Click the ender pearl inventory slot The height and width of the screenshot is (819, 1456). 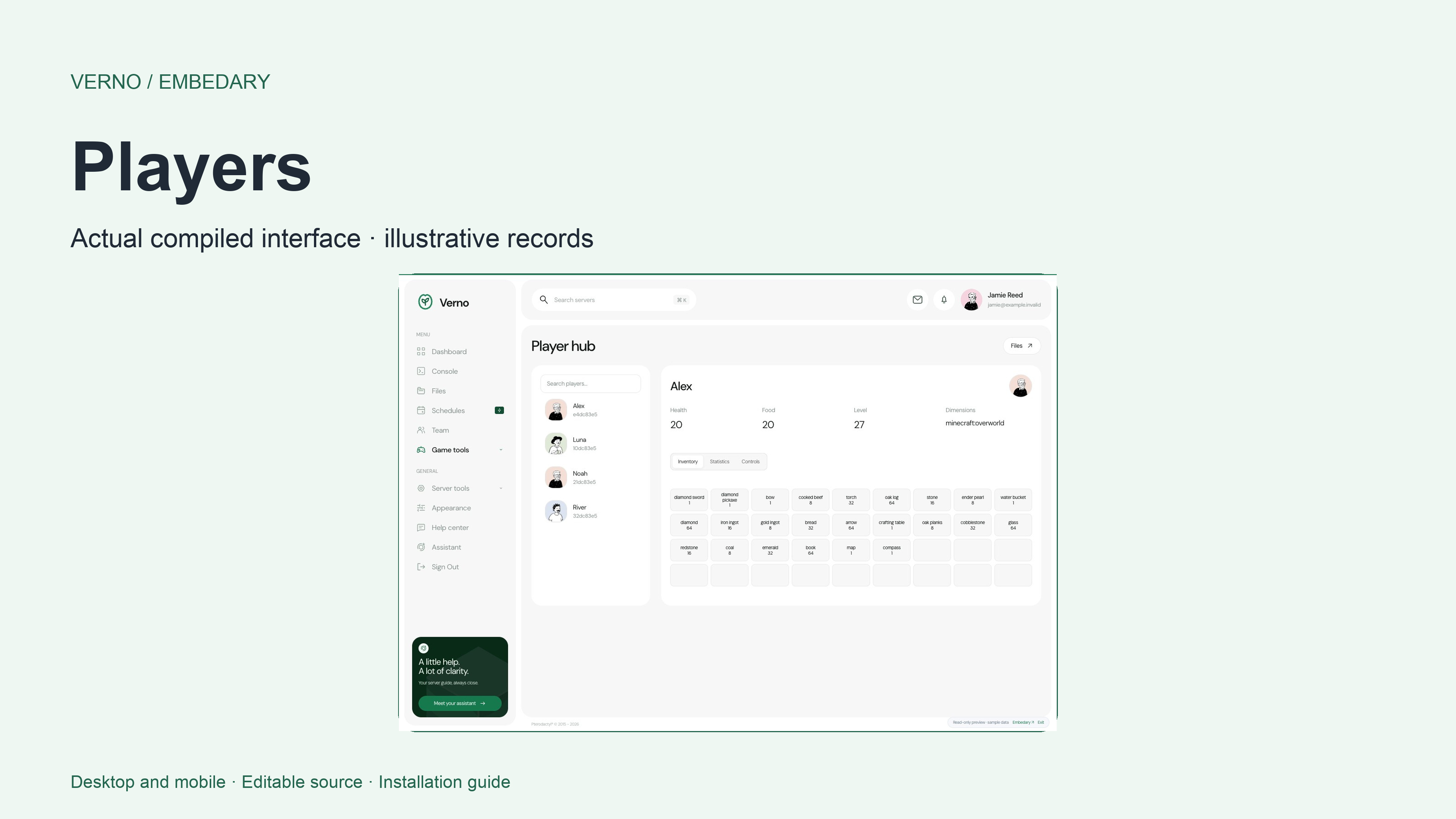(x=972, y=500)
